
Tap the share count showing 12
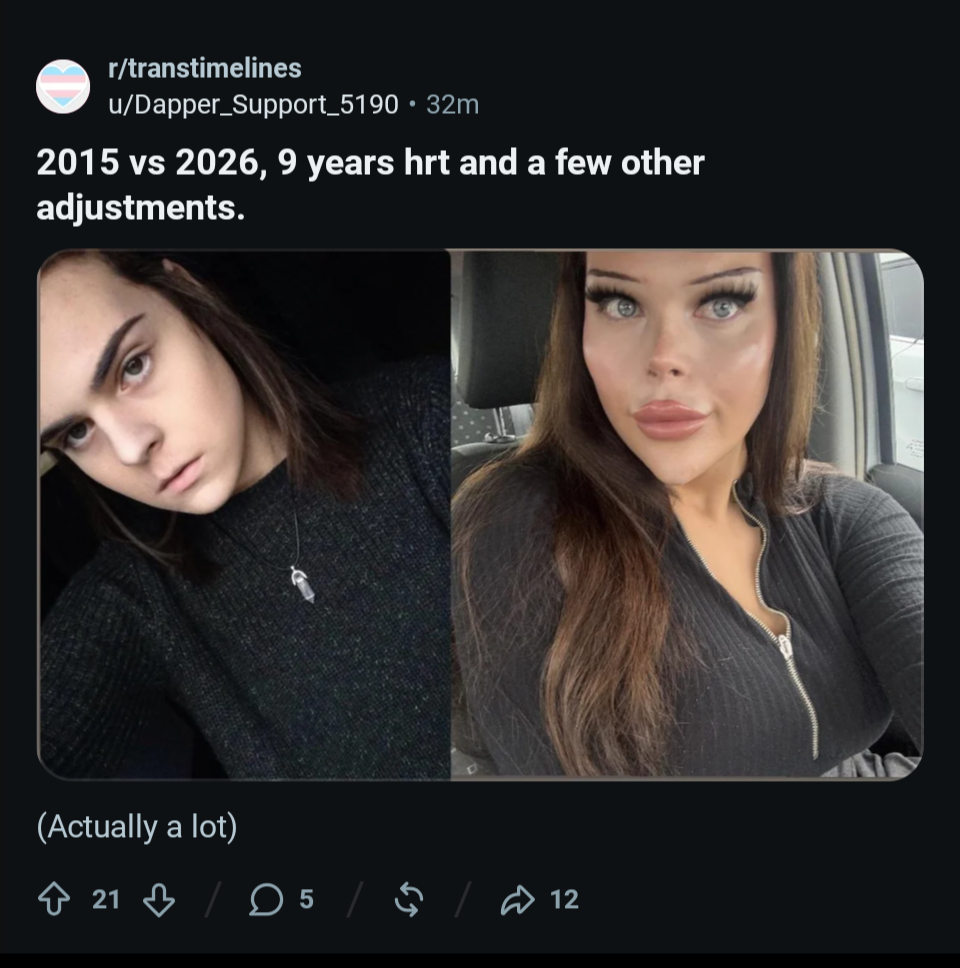point(564,899)
